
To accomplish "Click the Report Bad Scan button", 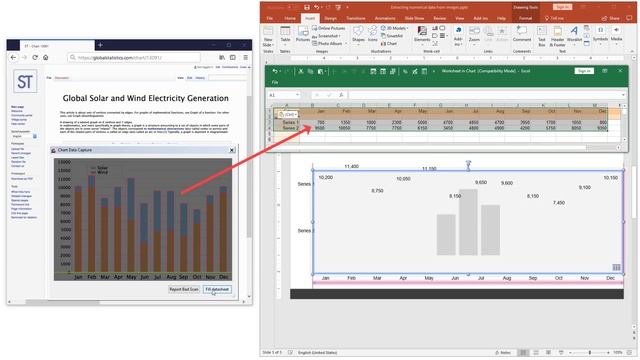I will tap(184, 289).
